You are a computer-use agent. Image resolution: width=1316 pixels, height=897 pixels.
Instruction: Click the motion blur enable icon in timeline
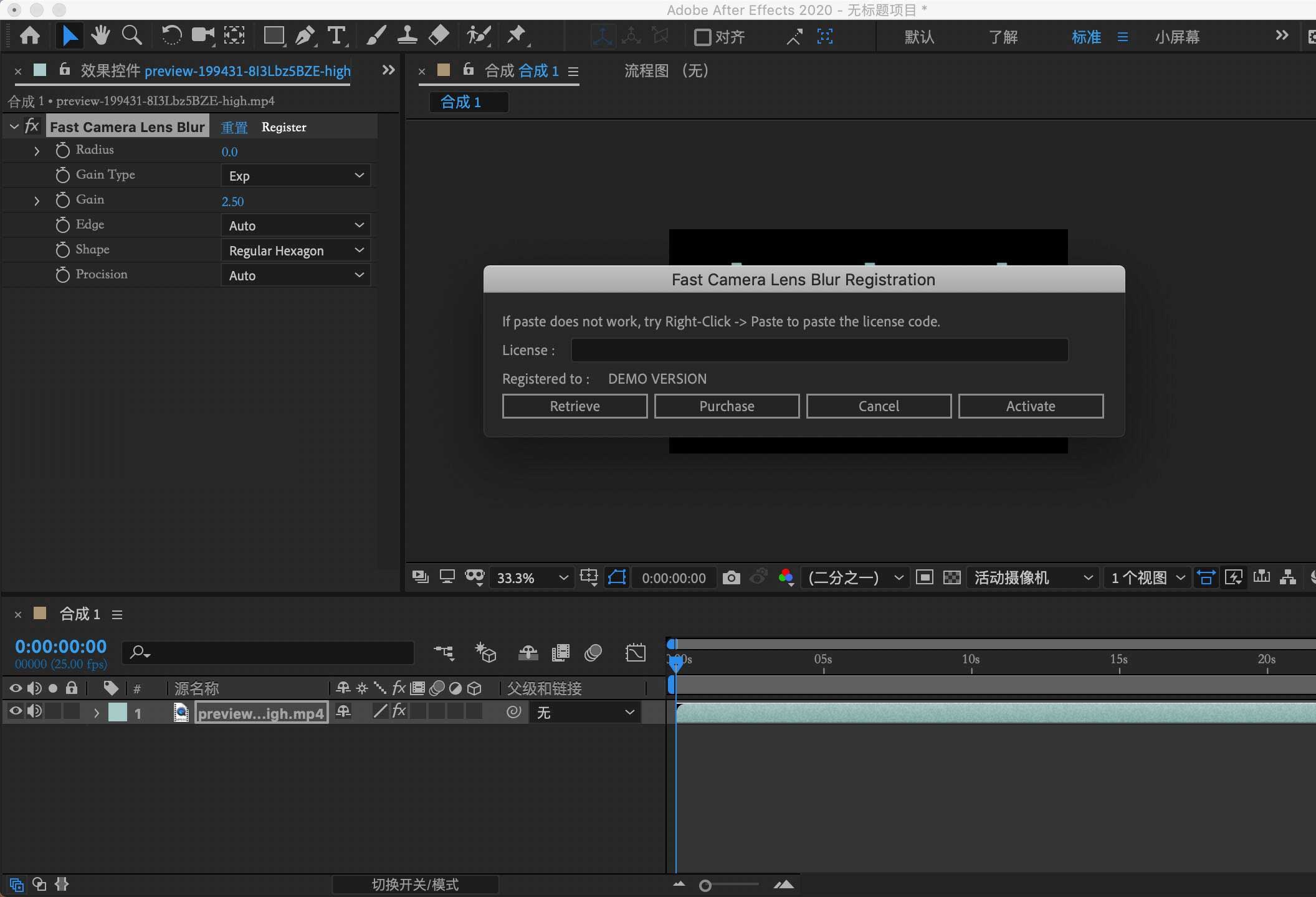click(x=593, y=652)
